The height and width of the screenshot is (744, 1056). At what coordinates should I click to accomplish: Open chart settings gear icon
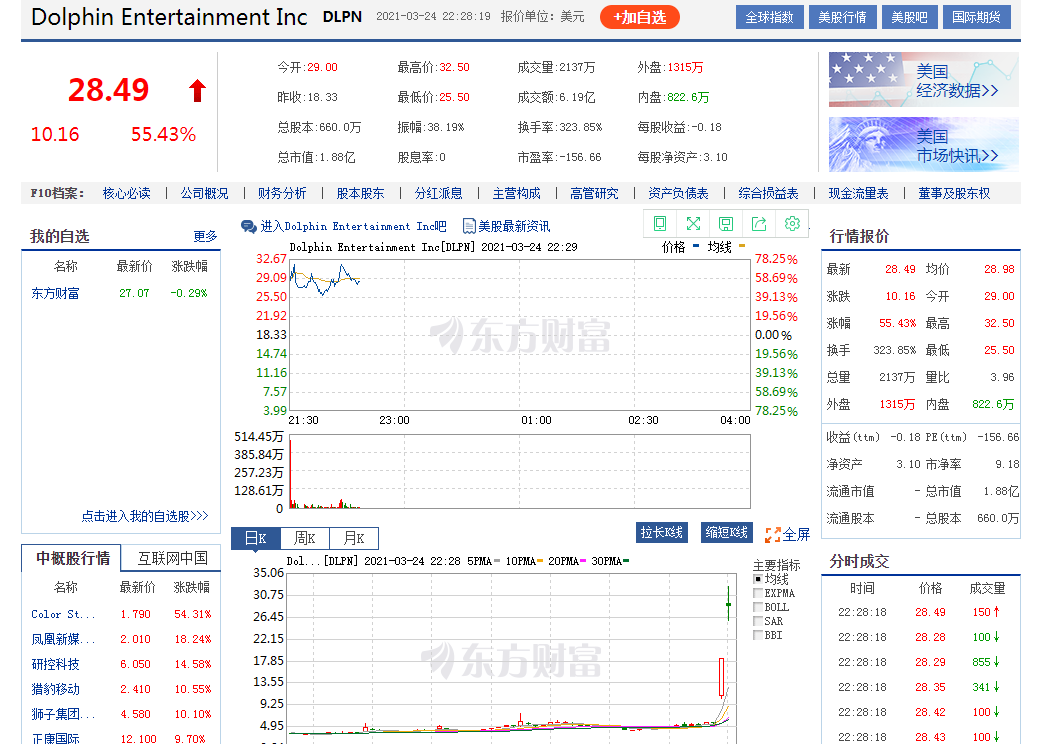coord(792,224)
